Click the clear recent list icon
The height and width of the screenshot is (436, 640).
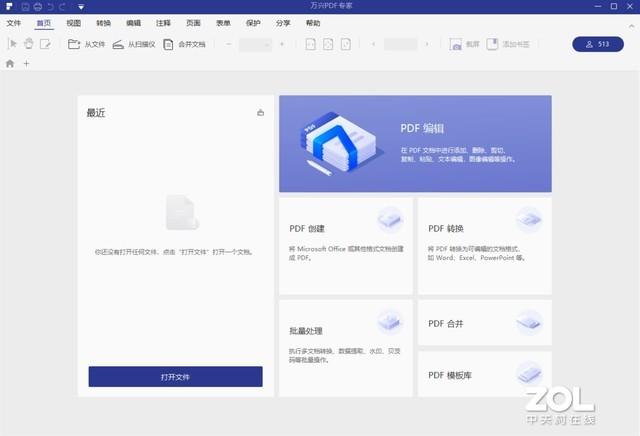pos(260,113)
